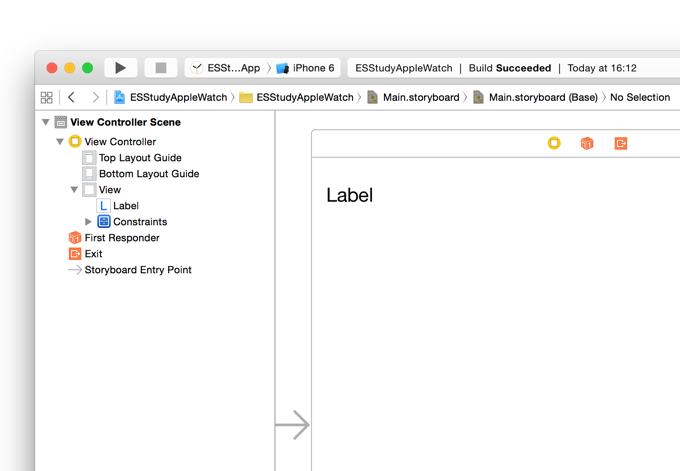Go forward in editor history
Viewport: 680px width, 471px height.
(x=95, y=98)
